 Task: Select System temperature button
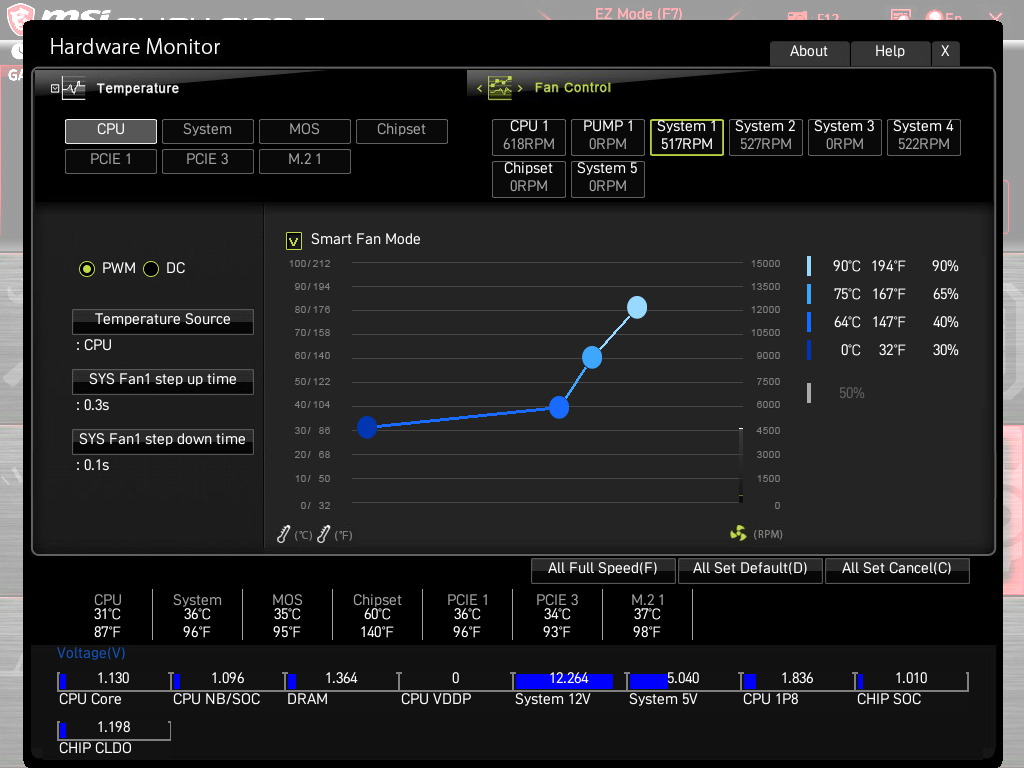(207, 131)
